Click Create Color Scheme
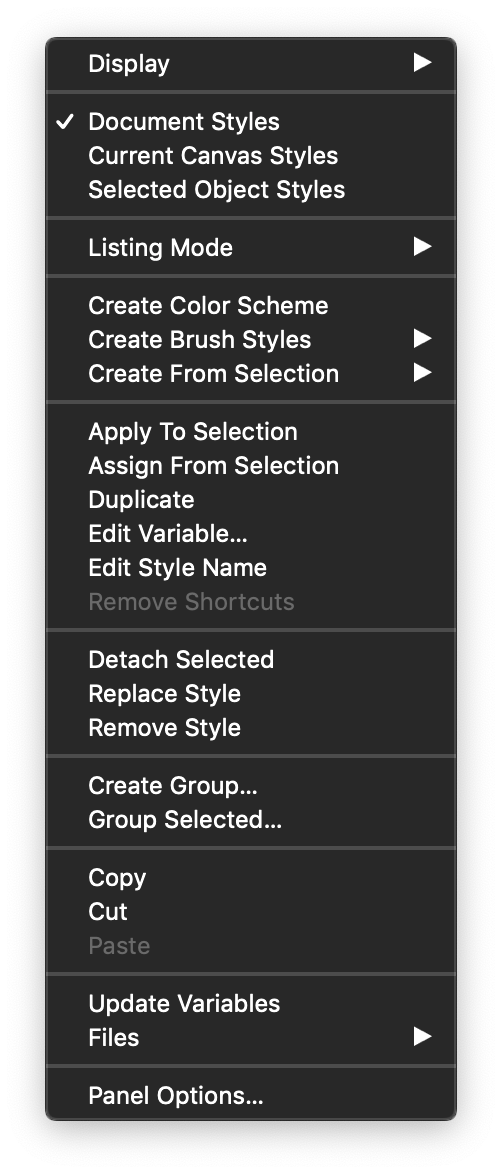This screenshot has height=1174, width=502. pos(251,305)
